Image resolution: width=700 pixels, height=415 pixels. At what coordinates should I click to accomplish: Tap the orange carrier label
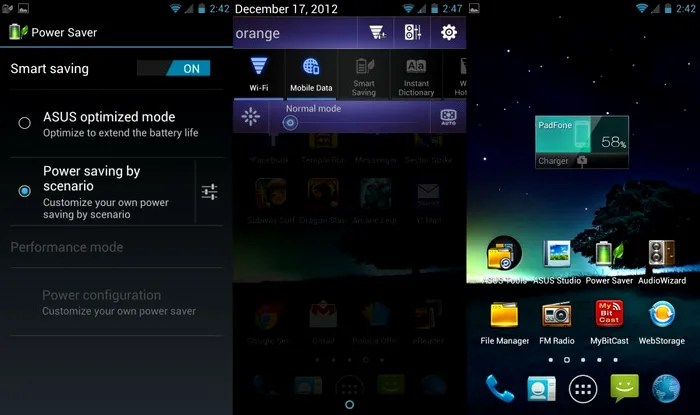(x=258, y=33)
